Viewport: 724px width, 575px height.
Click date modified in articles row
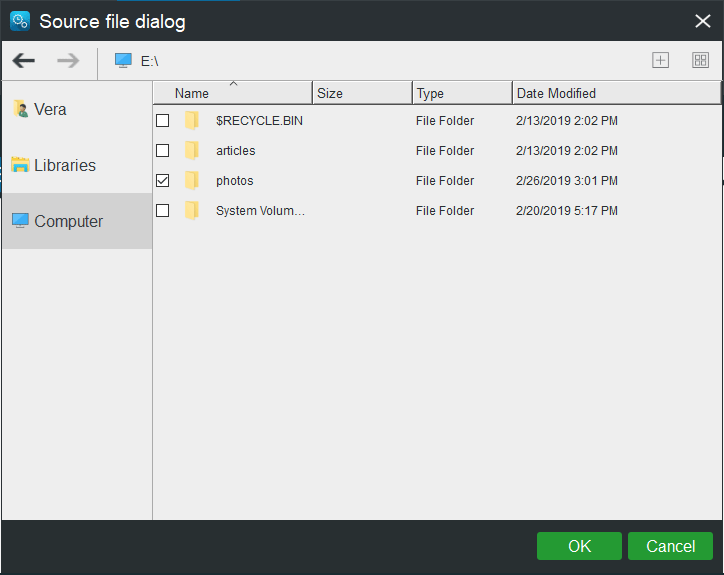[x=567, y=151]
